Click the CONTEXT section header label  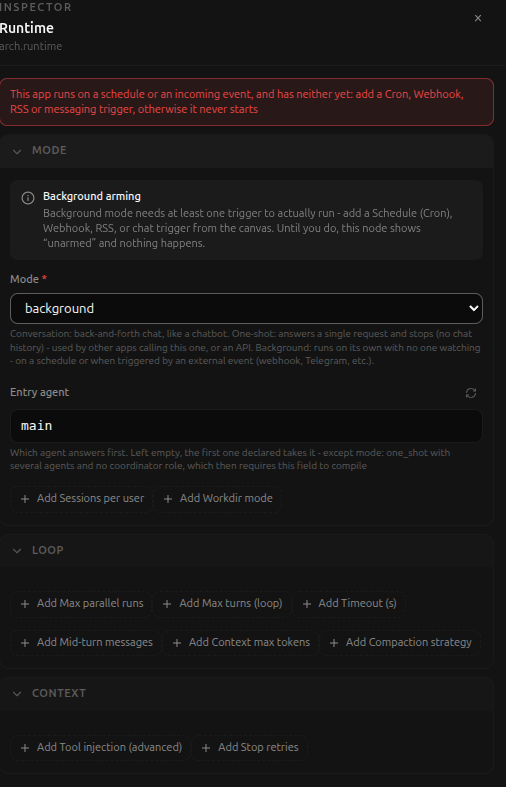point(59,693)
